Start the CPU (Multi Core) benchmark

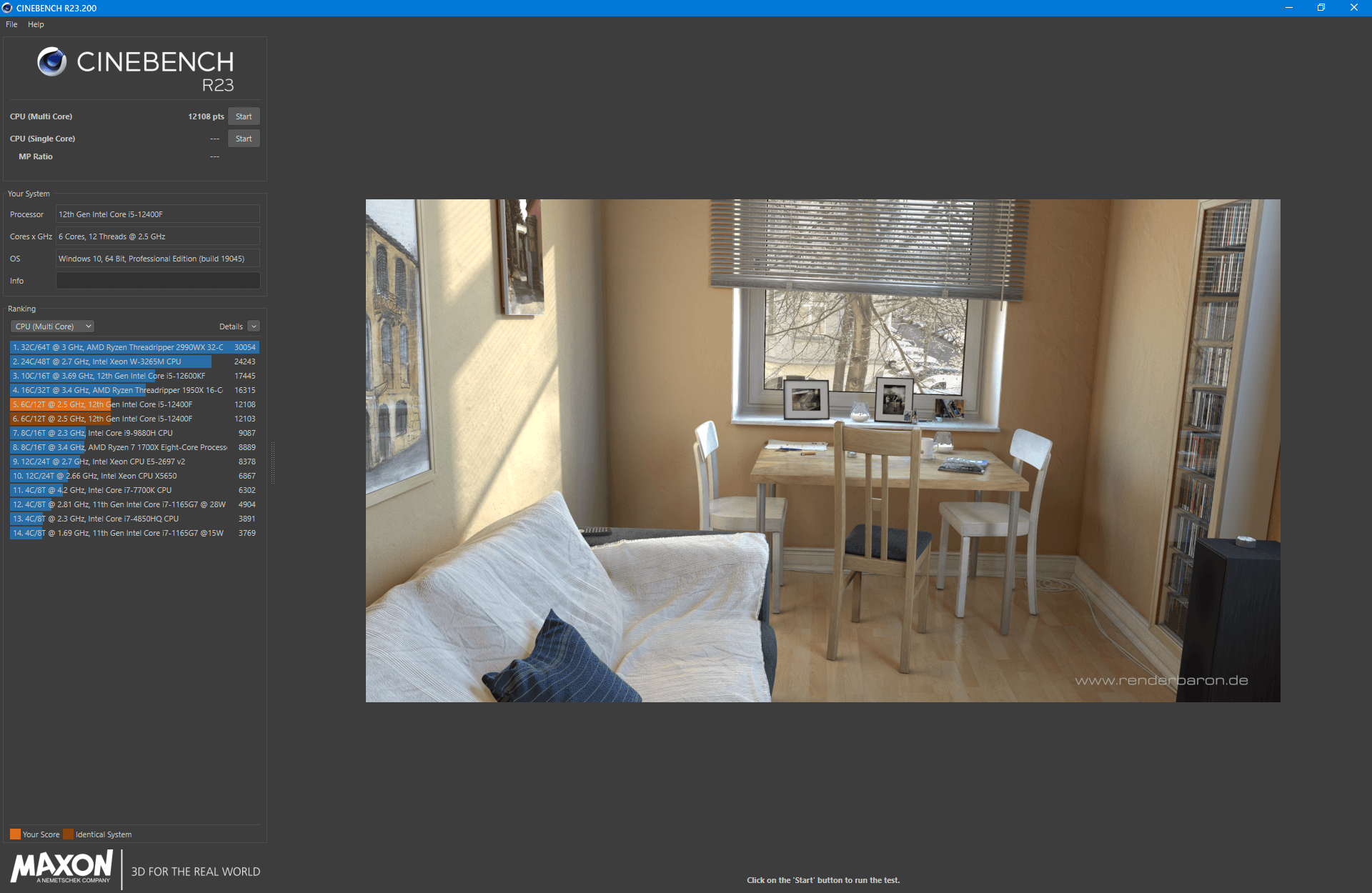point(244,116)
